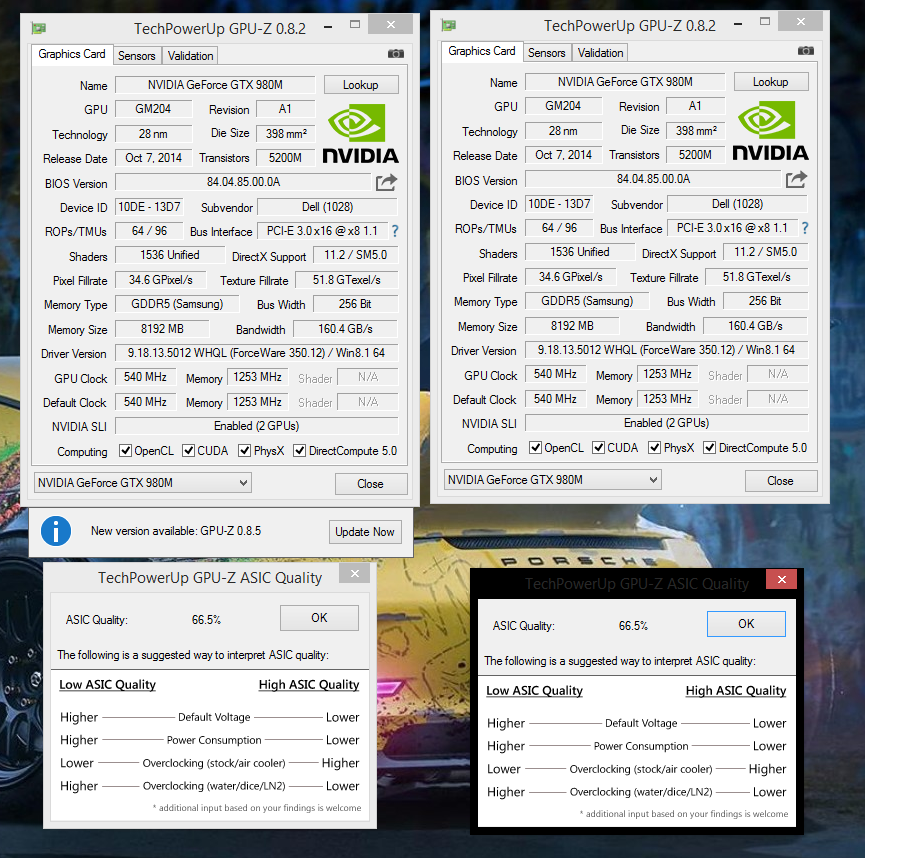Click camera screenshot icon in right GPU-Z window
This screenshot has height=858, width=901.
pos(806,51)
